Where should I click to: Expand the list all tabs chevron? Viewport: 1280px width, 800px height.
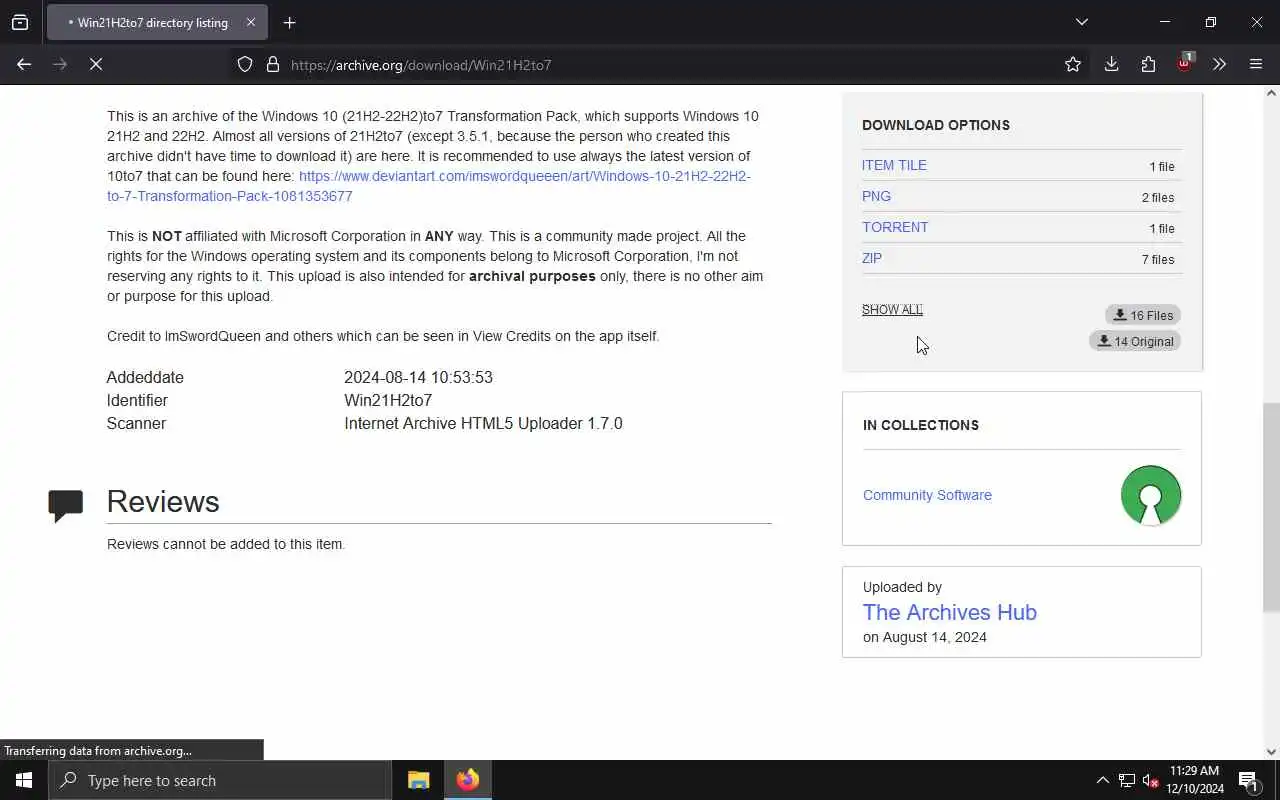click(1082, 22)
